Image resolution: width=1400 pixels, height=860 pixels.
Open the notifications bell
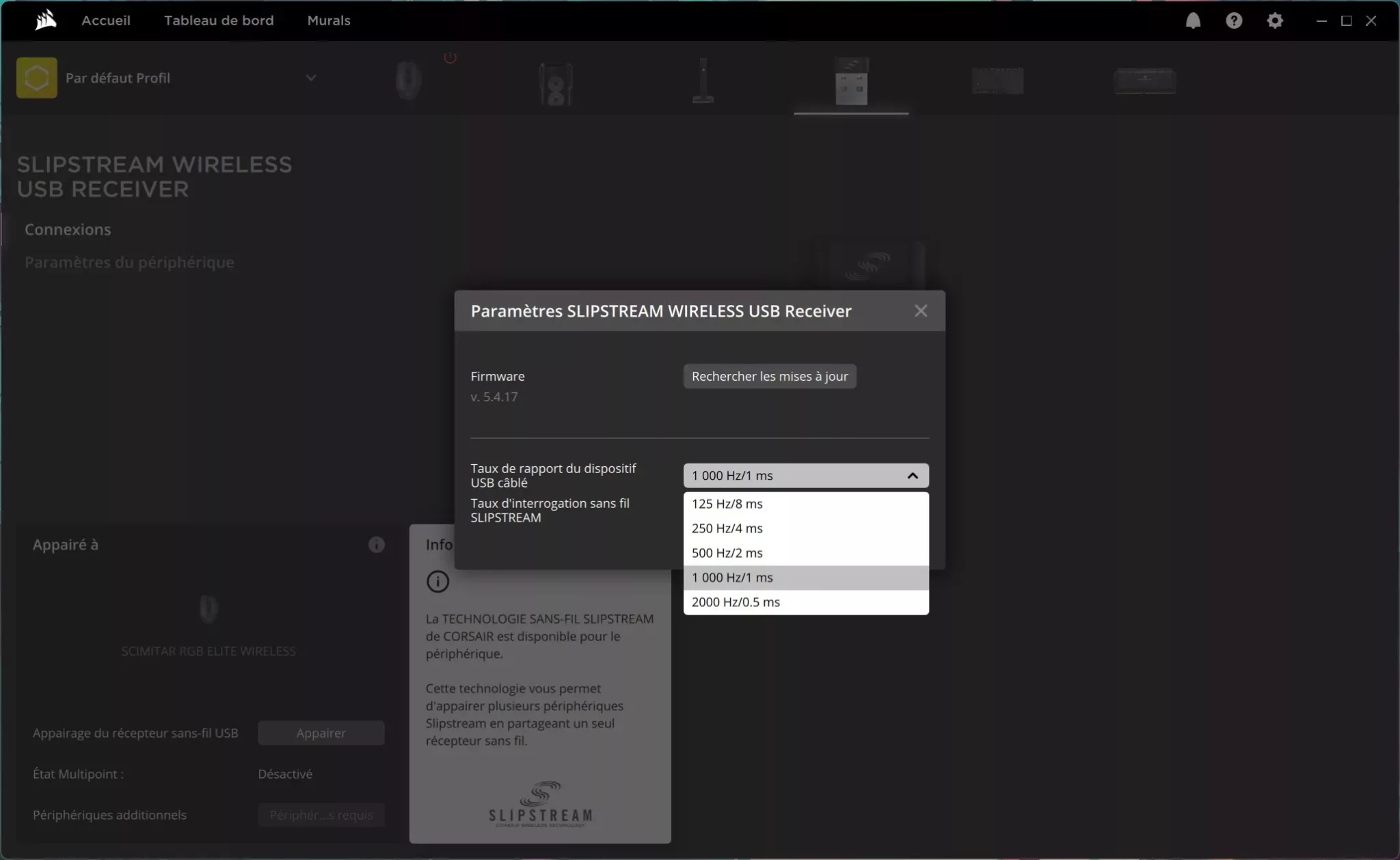[1193, 21]
